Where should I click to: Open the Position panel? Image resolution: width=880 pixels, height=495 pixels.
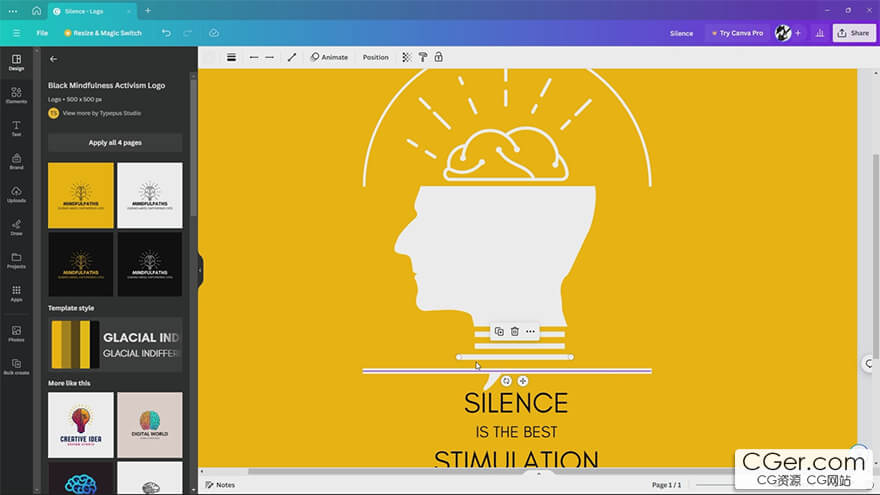coord(375,57)
